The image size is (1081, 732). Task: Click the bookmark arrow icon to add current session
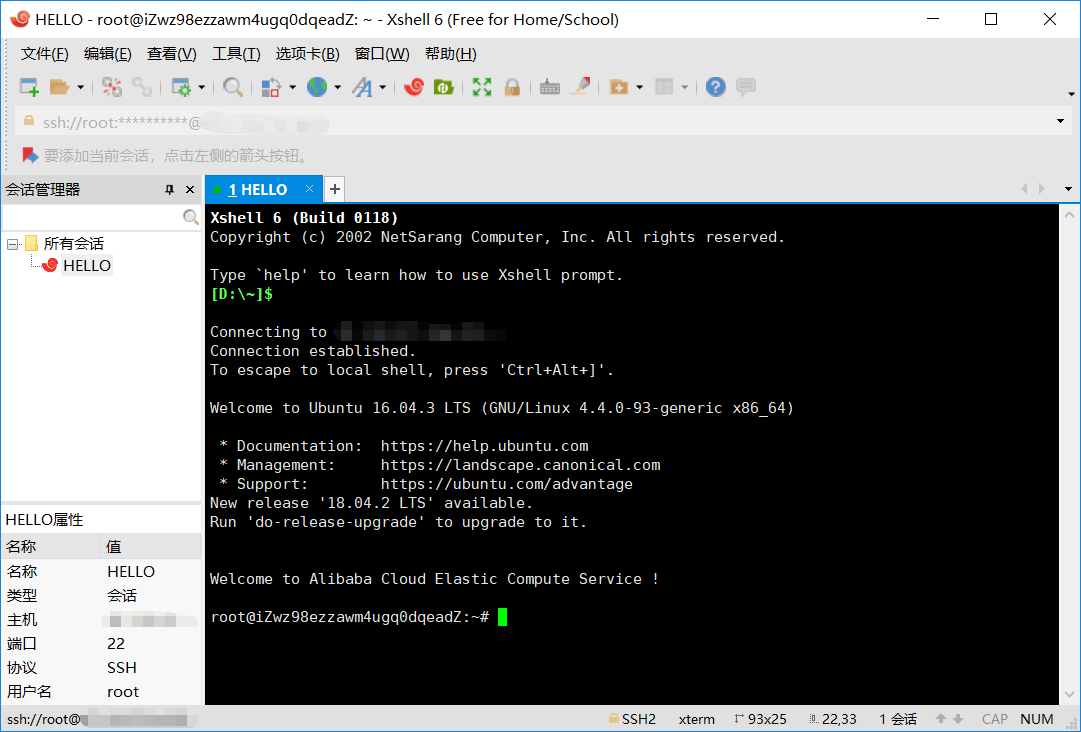pos(29,155)
